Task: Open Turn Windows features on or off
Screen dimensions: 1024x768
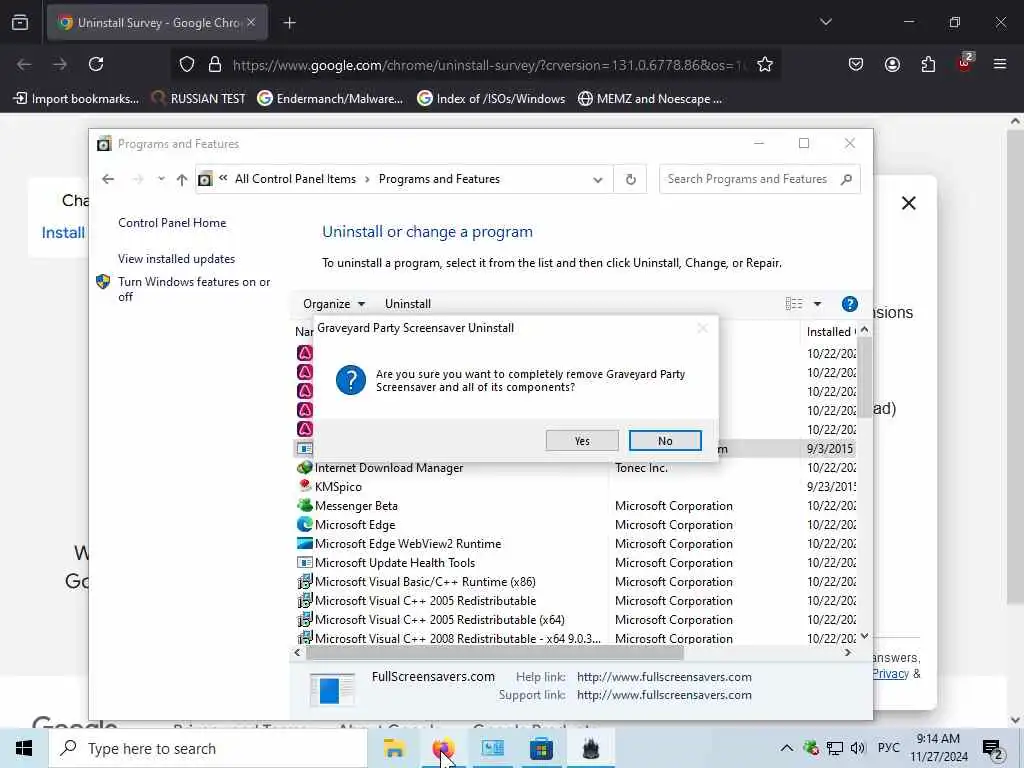Action: click(194, 289)
